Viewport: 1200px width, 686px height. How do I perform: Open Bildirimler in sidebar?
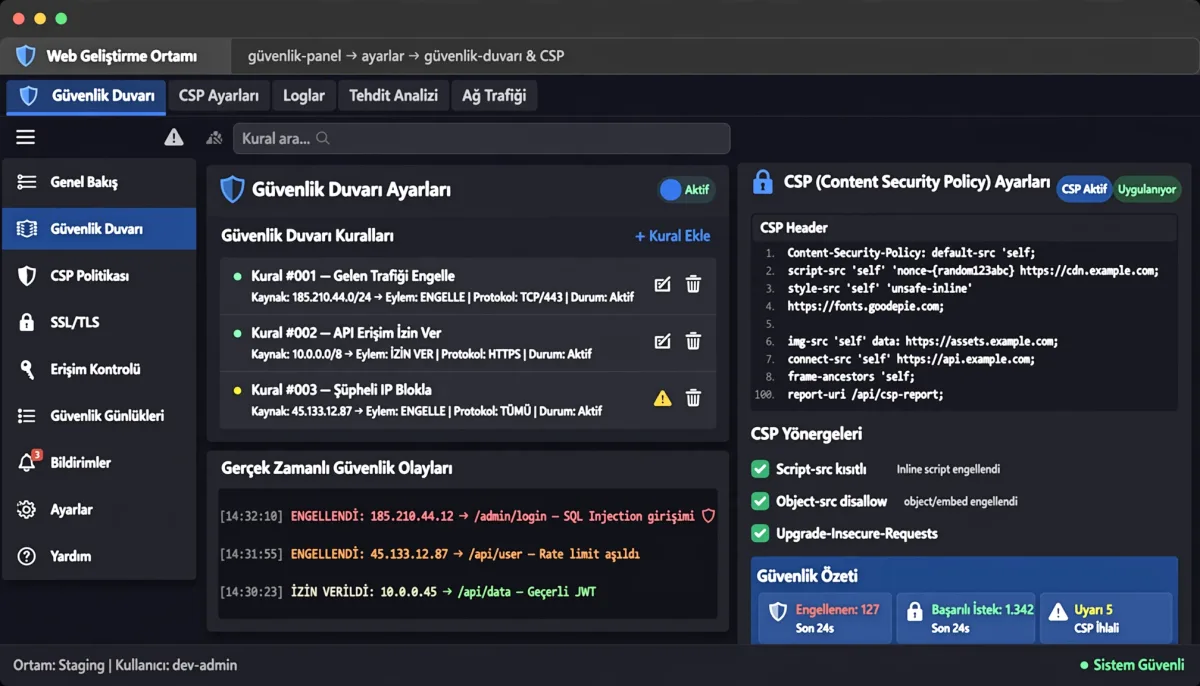coord(99,462)
